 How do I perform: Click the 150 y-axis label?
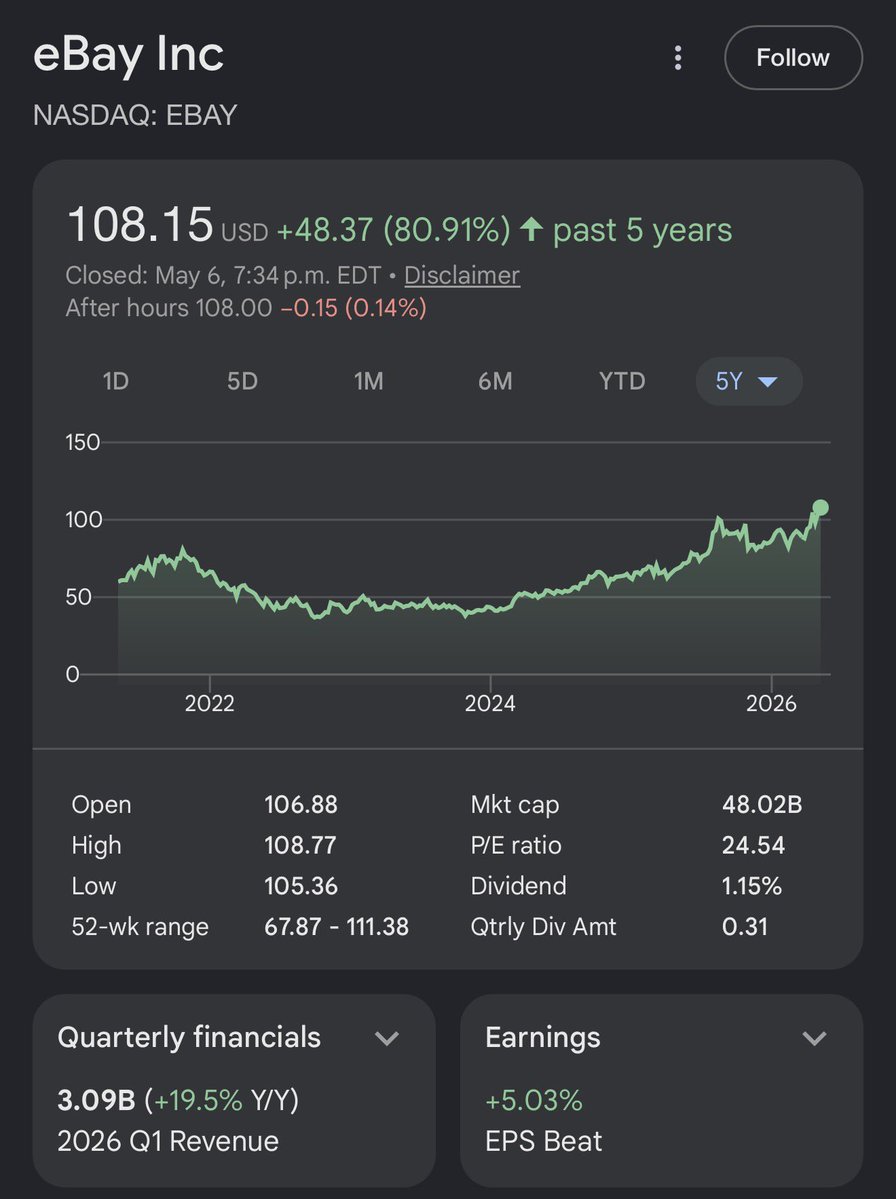click(83, 442)
